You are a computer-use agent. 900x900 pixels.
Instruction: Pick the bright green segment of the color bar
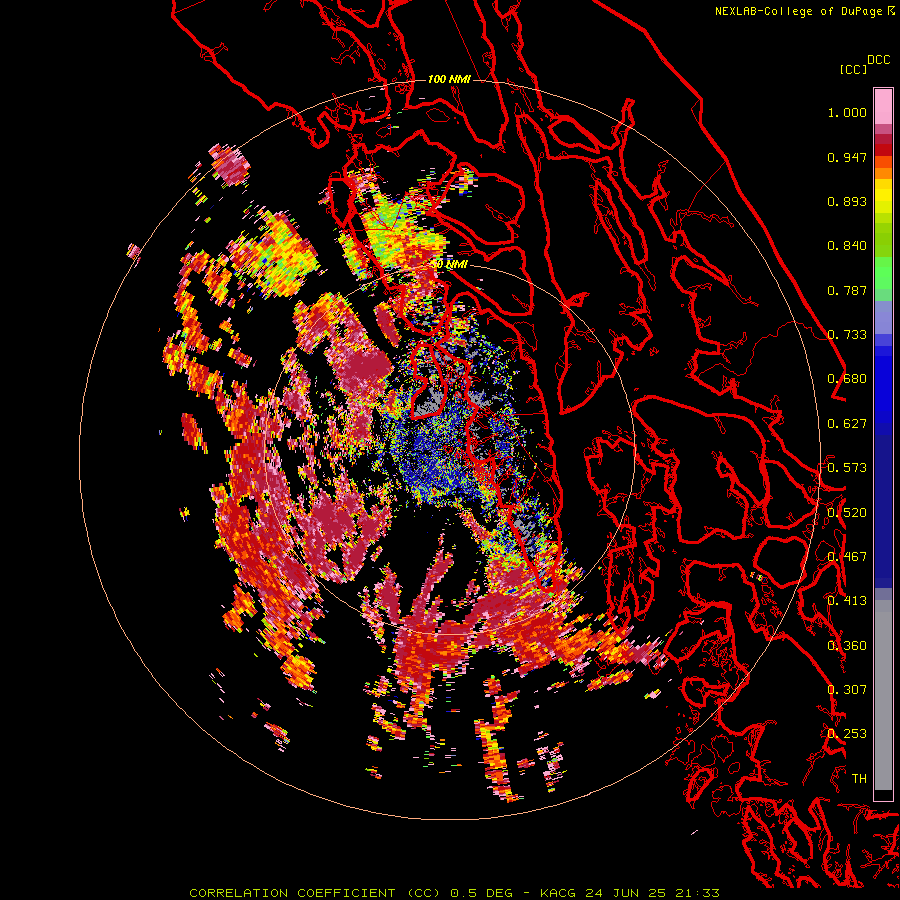tap(883, 273)
